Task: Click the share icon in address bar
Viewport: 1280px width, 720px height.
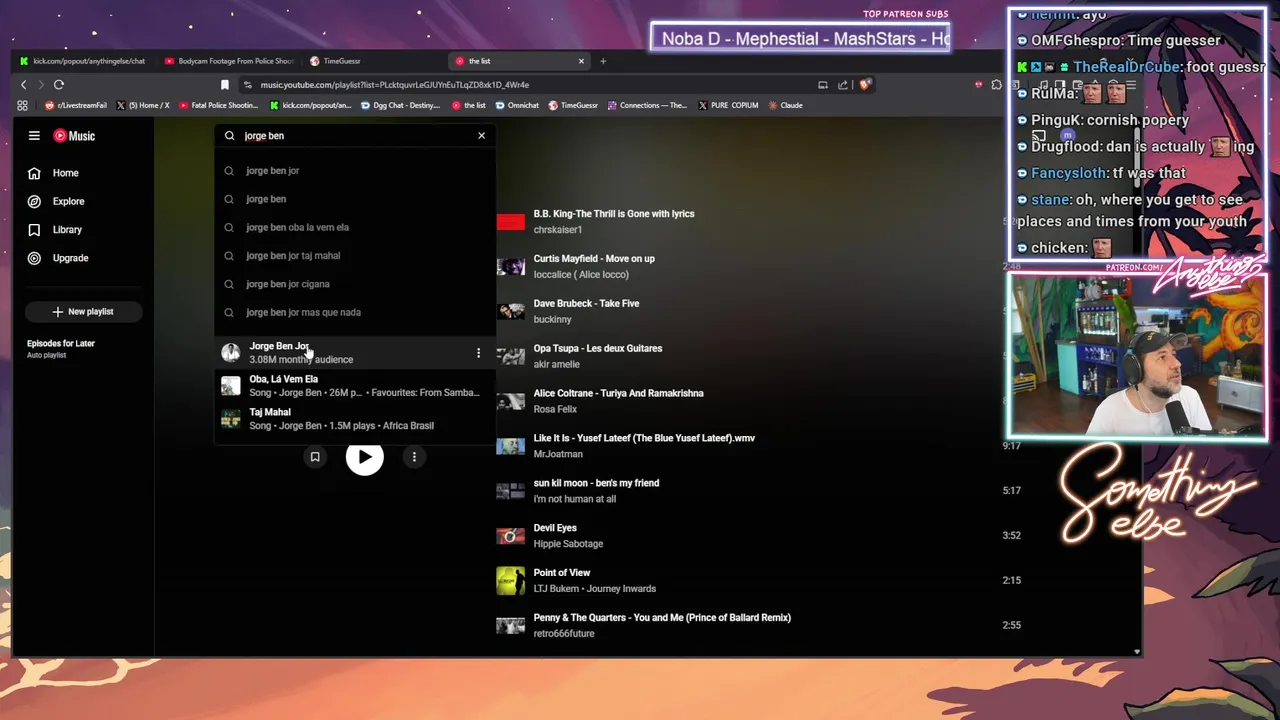Action: point(843,85)
